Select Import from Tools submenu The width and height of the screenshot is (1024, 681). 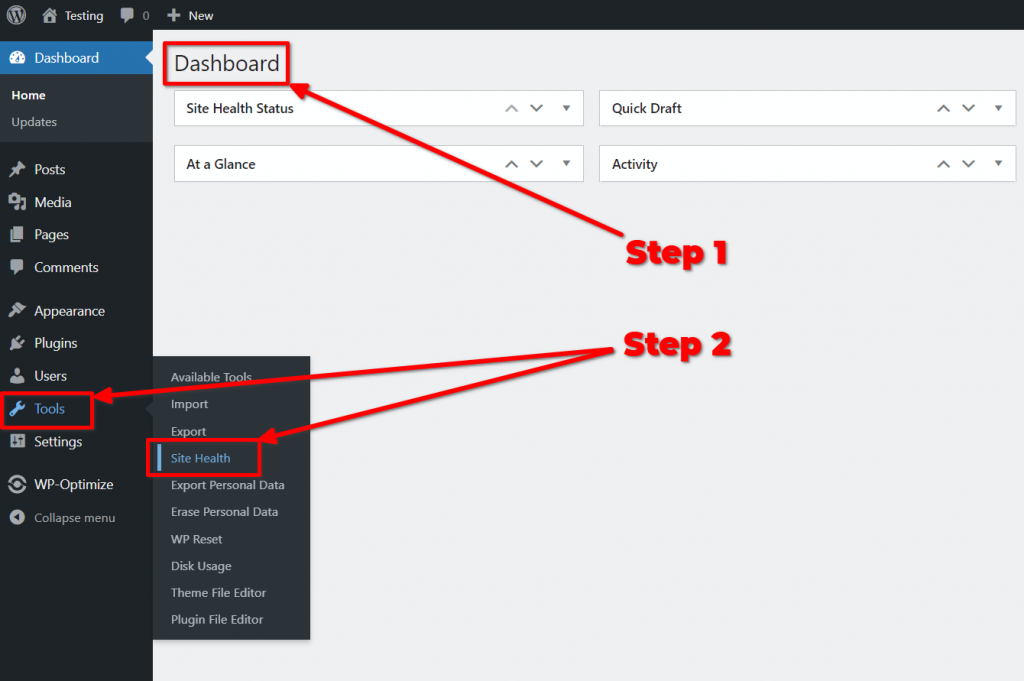(x=189, y=404)
